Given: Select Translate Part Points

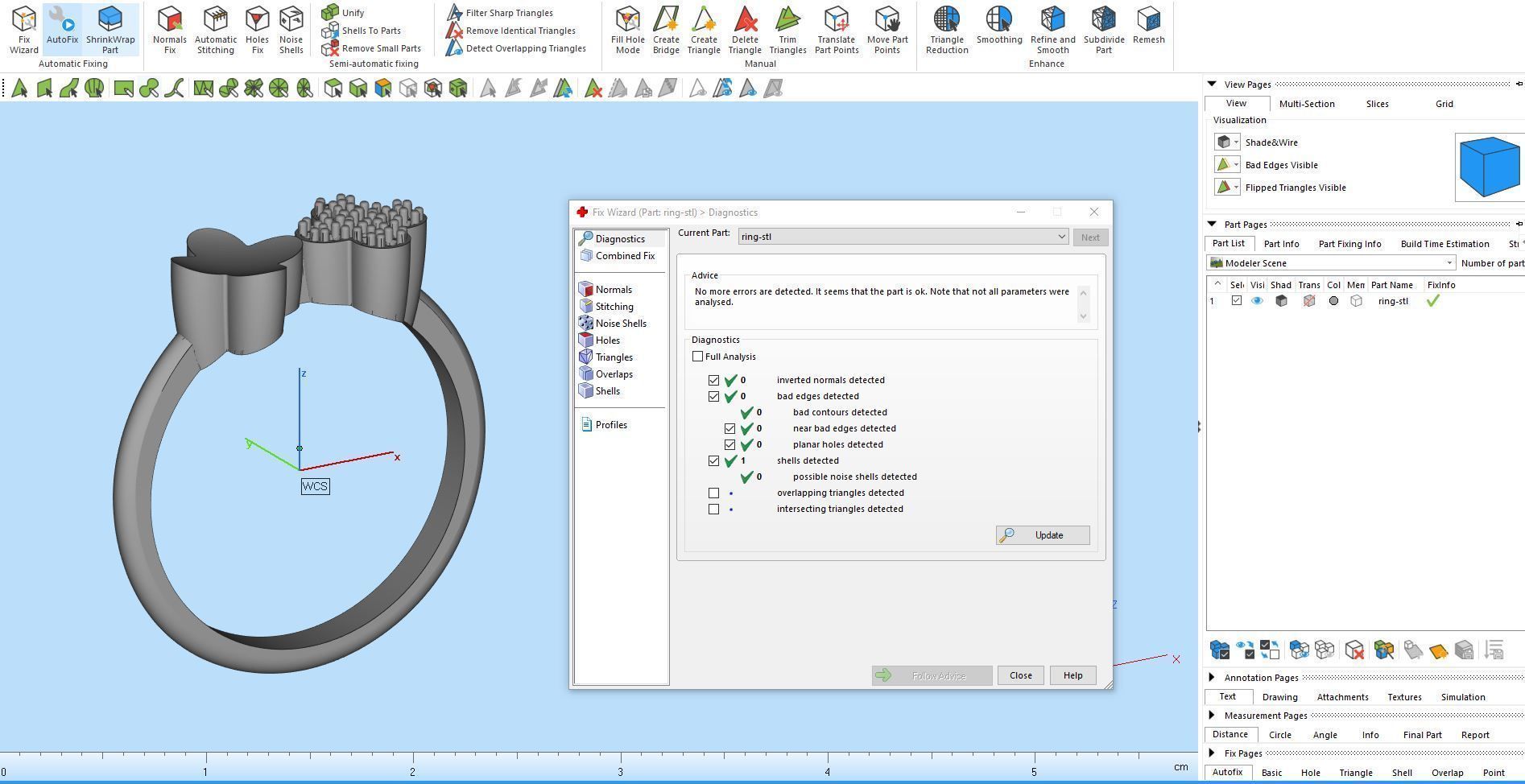Looking at the screenshot, I should (837, 30).
